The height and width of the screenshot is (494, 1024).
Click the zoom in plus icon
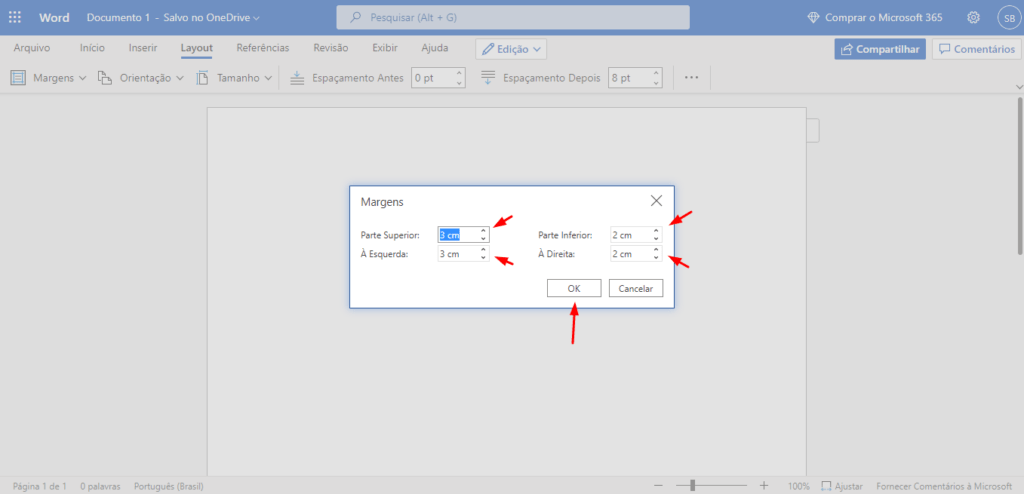click(763, 486)
